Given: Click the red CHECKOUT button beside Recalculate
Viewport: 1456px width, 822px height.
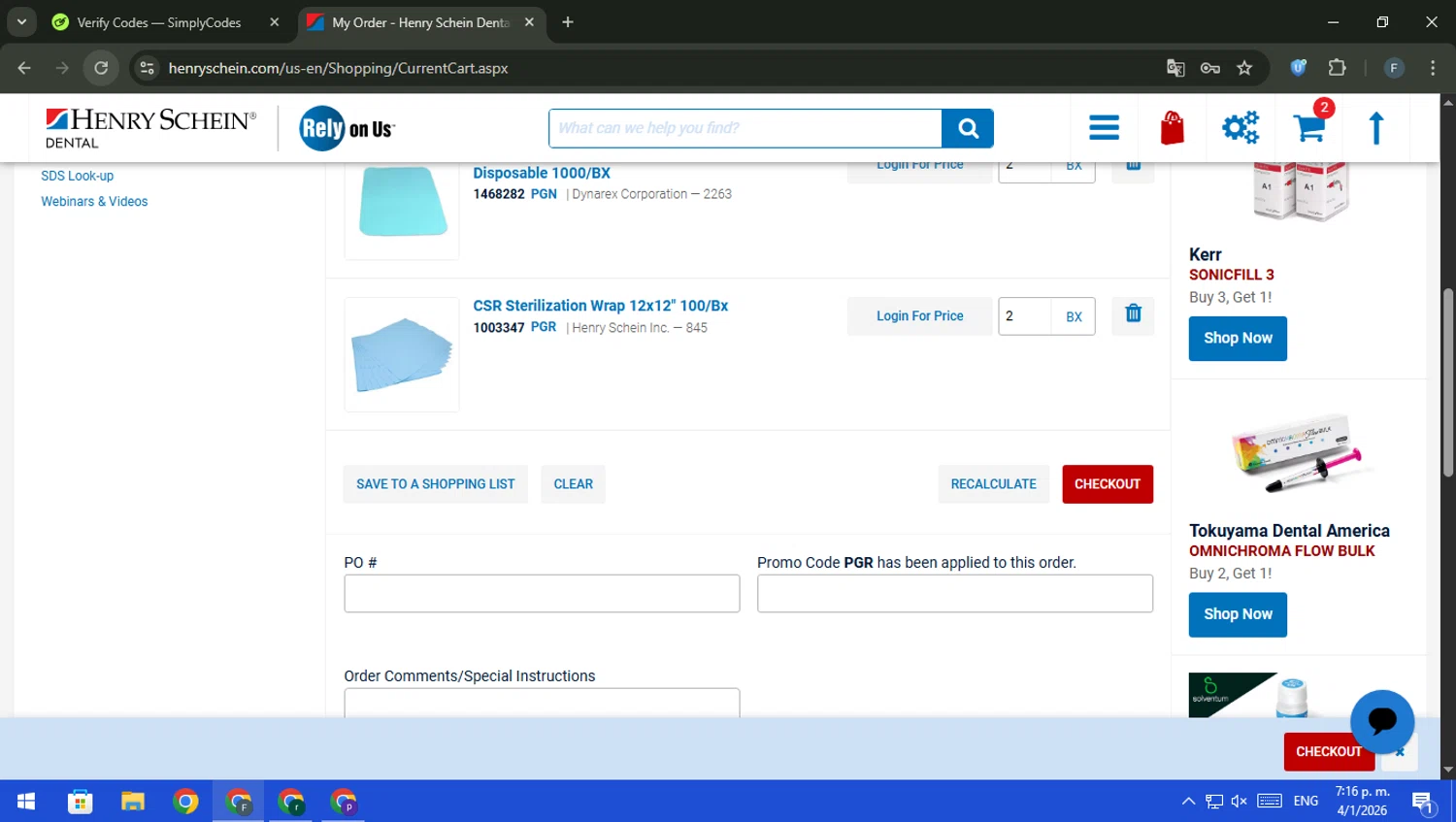Looking at the screenshot, I should pyautogui.click(x=1108, y=484).
